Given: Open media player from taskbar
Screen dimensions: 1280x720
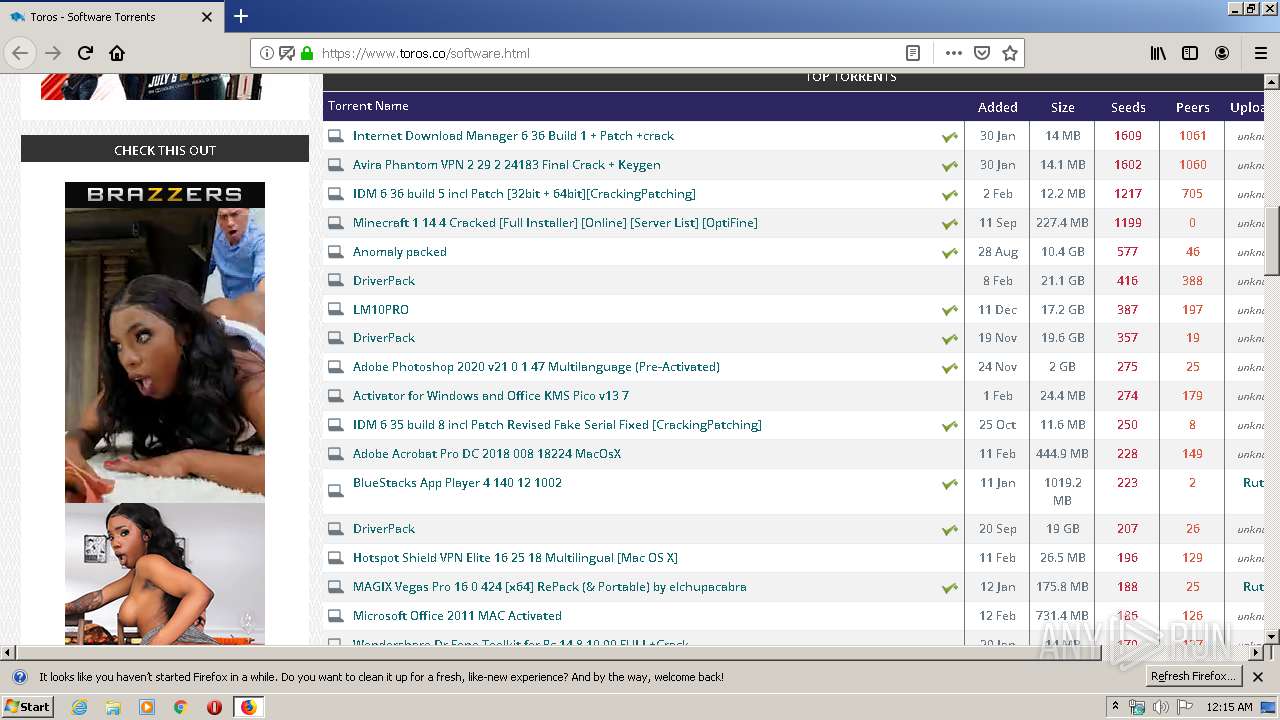Looking at the screenshot, I should pos(147,707).
